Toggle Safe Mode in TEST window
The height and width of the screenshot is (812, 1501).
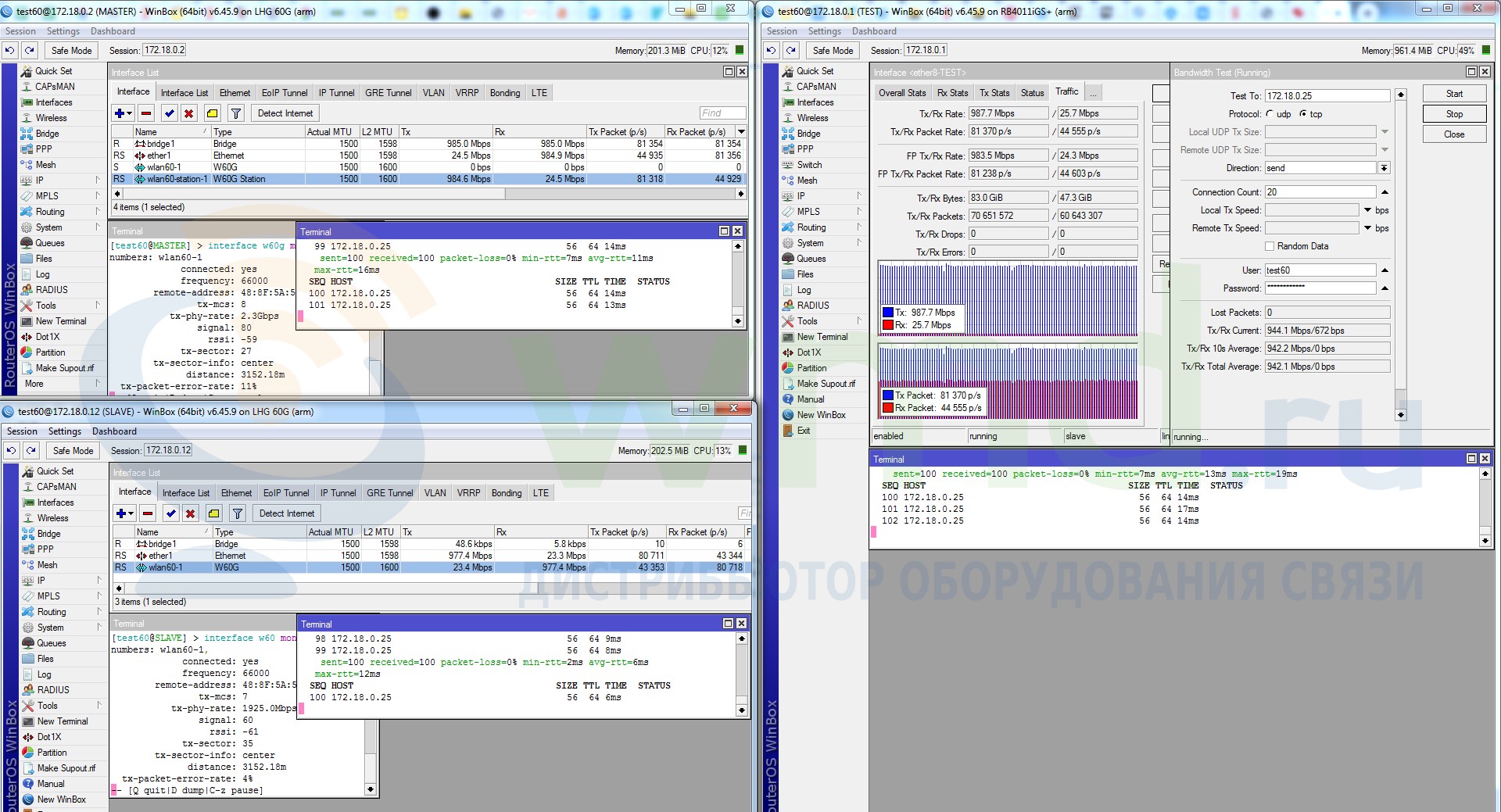(833, 50)
